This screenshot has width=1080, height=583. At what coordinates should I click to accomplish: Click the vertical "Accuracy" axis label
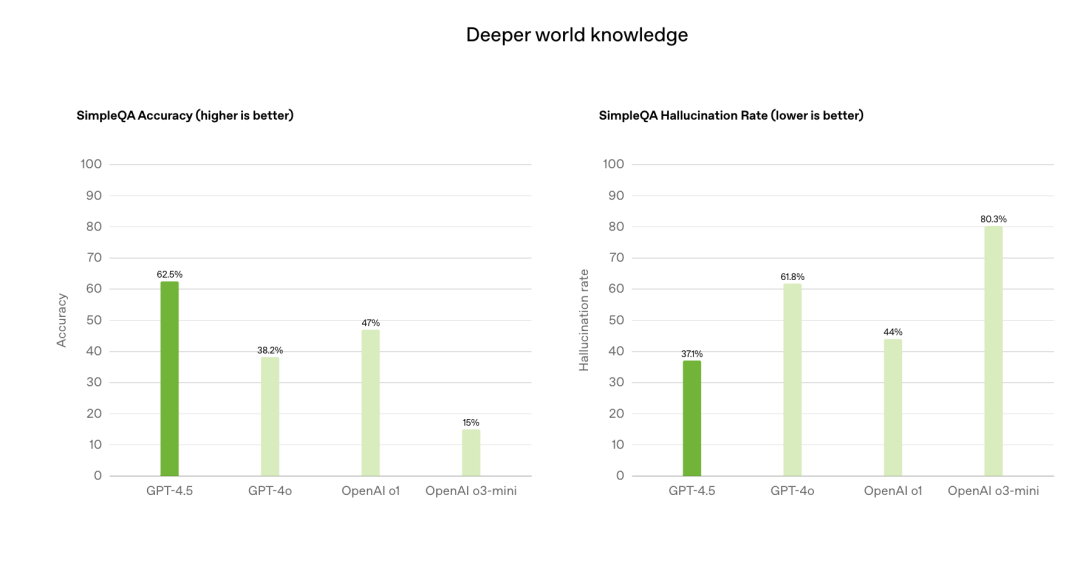tap(62, 320)
